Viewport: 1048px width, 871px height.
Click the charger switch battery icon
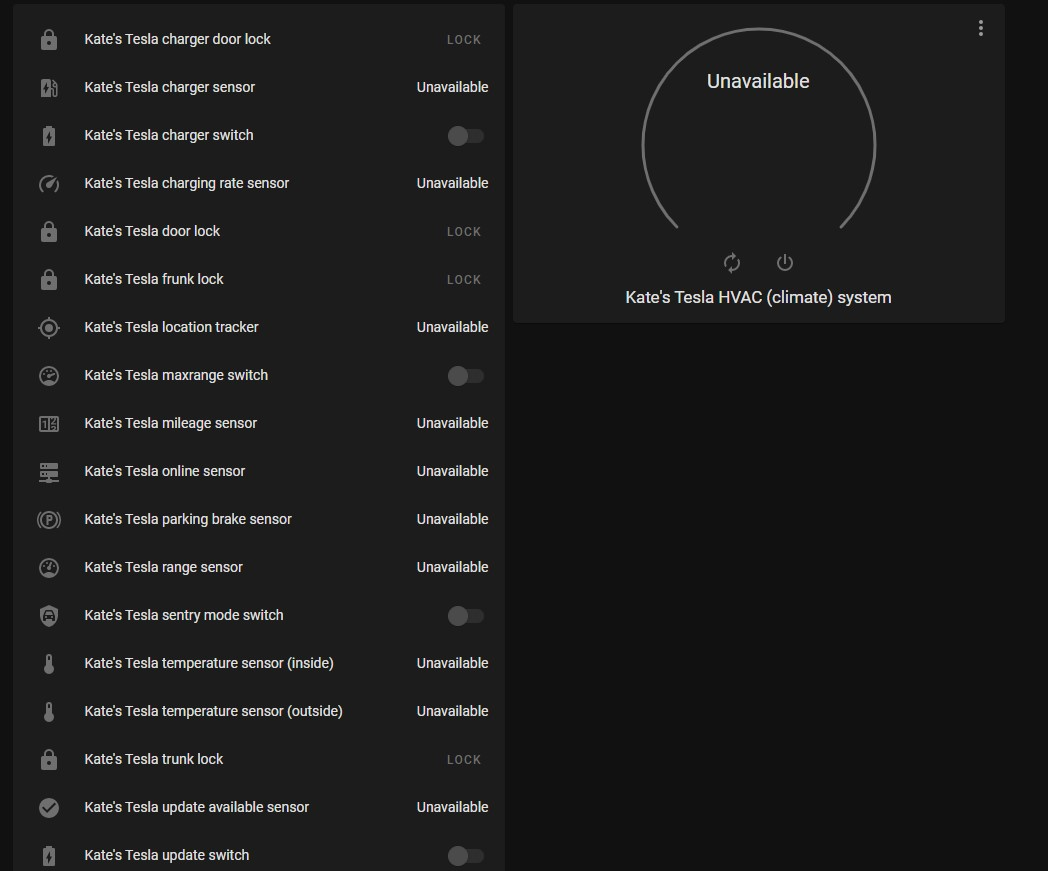pos(49,136)
